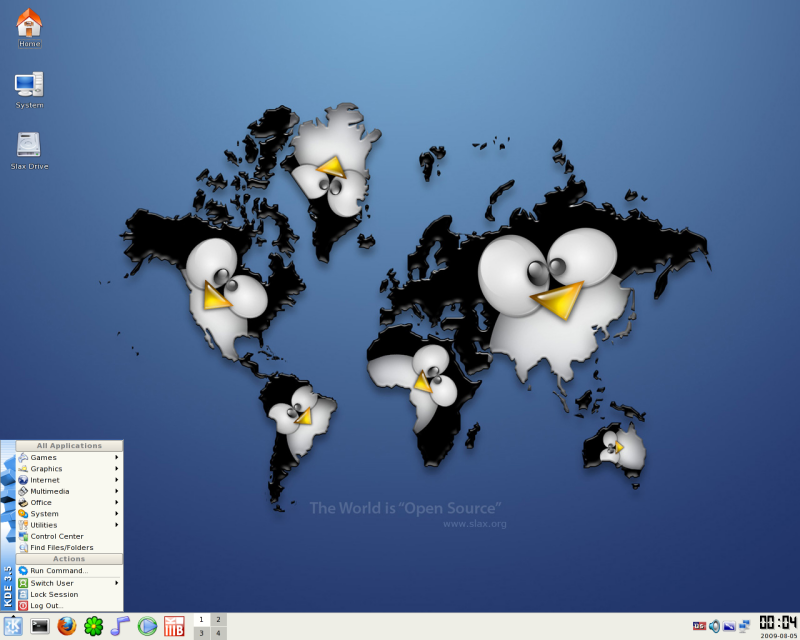This screenshot has height=640, width=800.
Task: Open the network computers tray icon
Action: (744, 626)
